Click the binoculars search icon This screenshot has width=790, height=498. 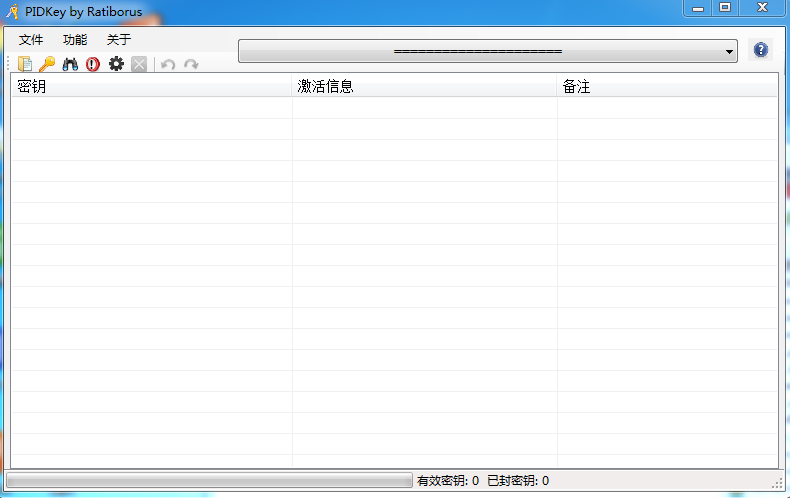pos(70,64)
